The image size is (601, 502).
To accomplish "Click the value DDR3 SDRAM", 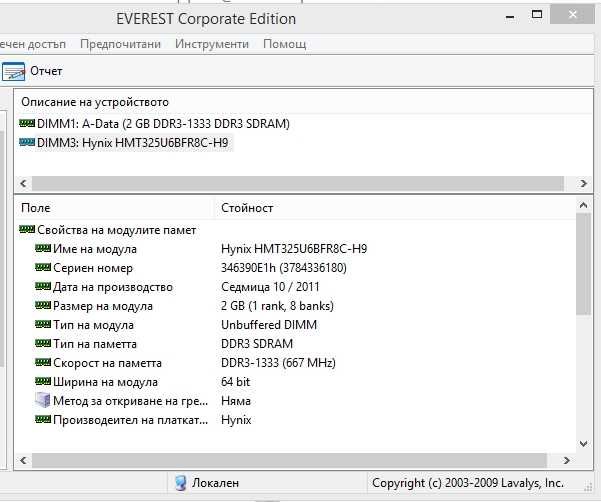I will [x=257, y=344].
